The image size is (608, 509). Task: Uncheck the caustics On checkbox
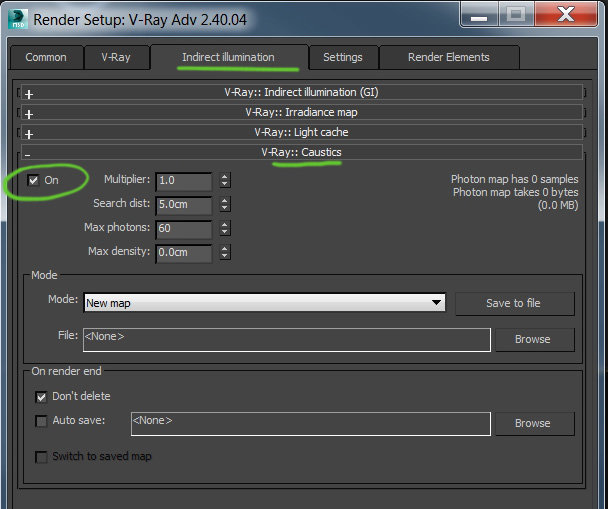[33, 180]
